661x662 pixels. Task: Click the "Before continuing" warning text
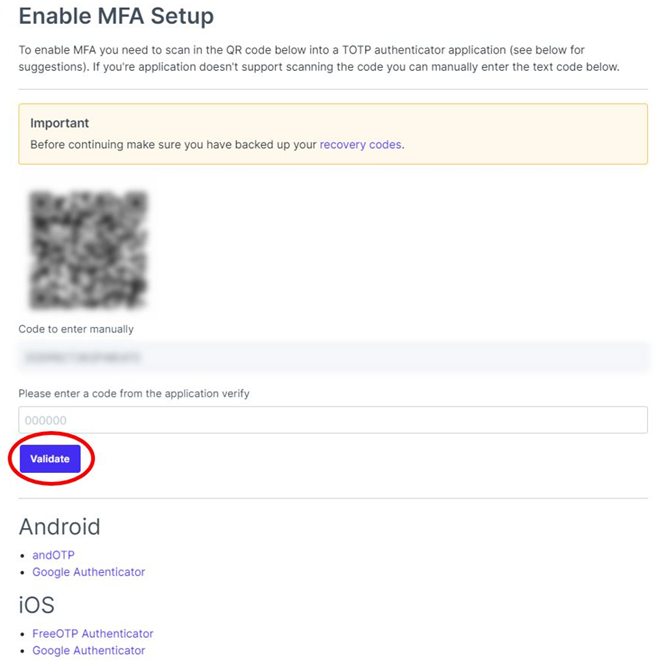point(170,145)
